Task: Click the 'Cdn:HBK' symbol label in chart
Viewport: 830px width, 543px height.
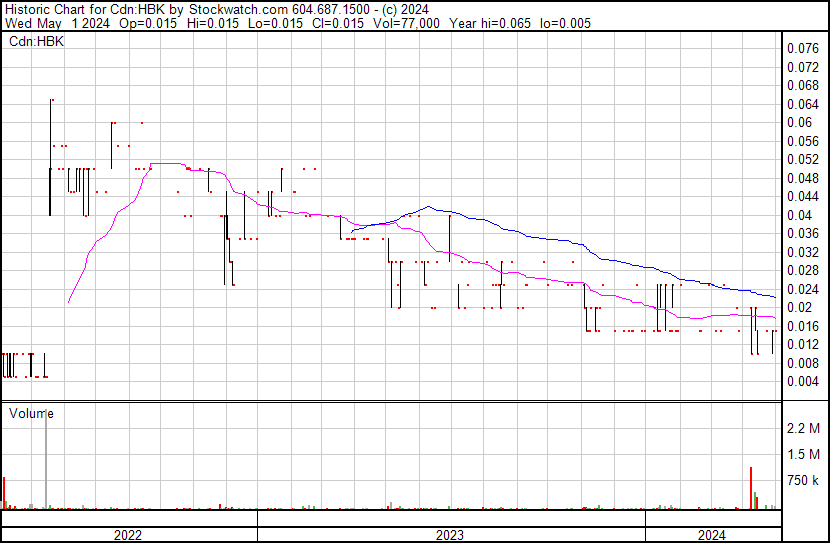Action: 37,41
